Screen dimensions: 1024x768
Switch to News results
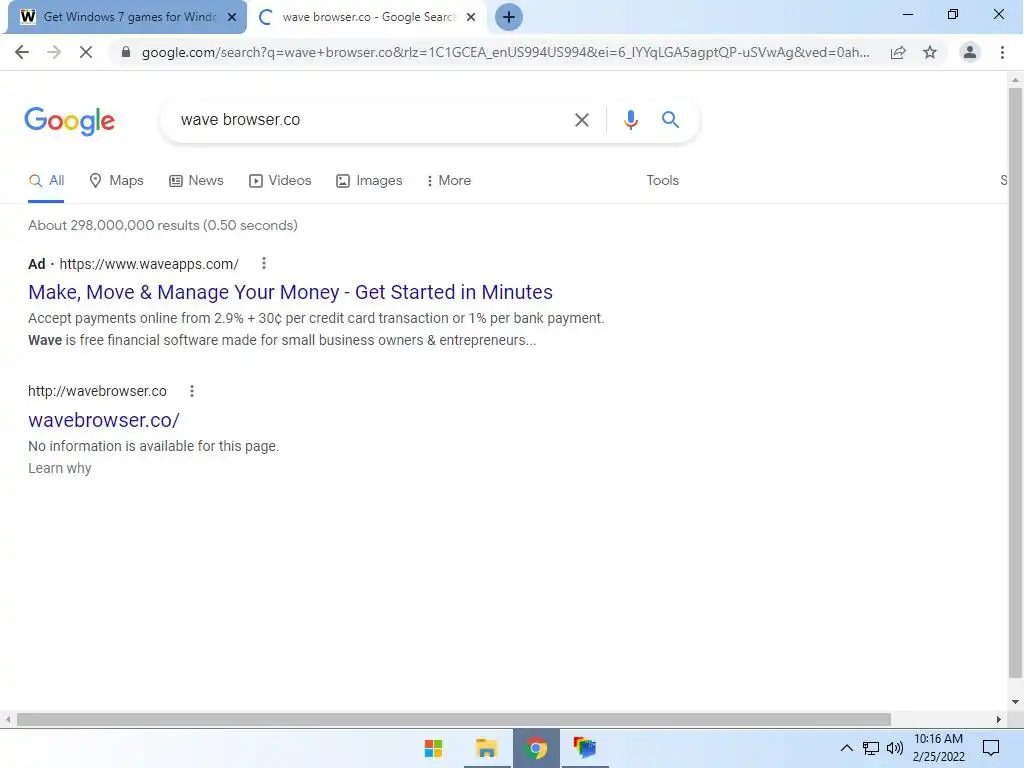coord(196,181)
